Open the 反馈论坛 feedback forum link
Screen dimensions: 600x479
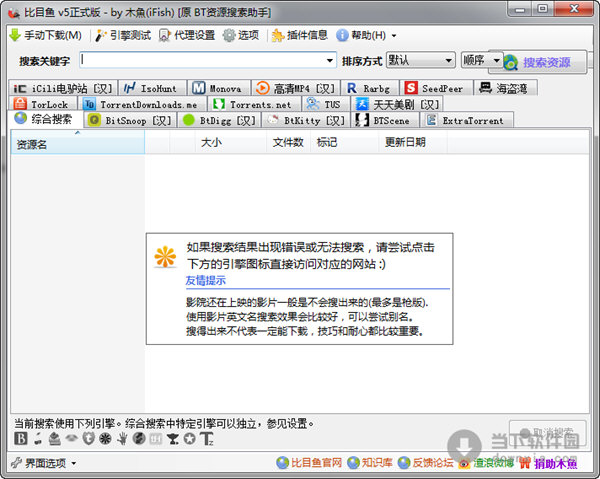(425, 463)
